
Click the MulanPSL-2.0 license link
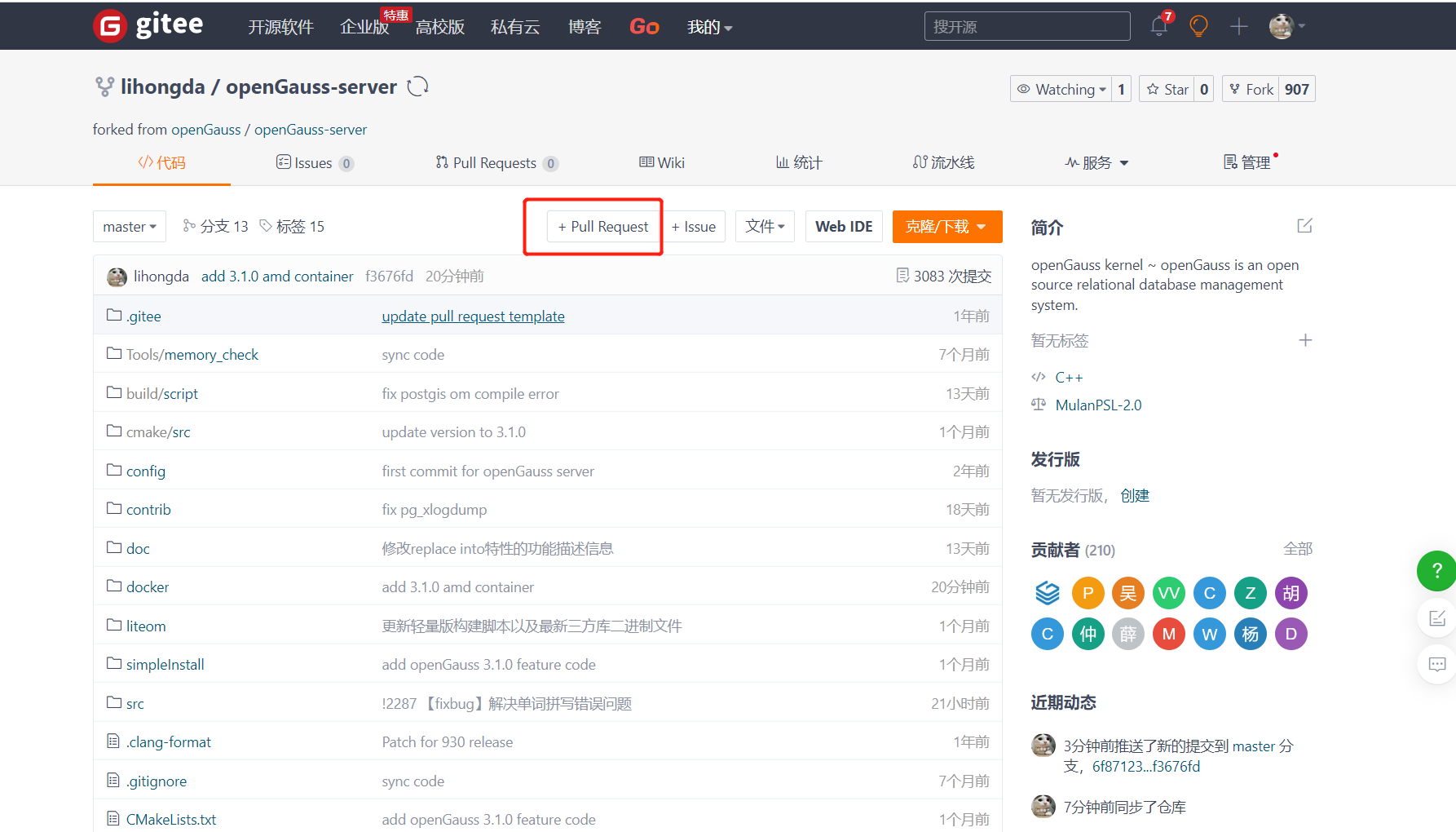(x=1098, y=405)
